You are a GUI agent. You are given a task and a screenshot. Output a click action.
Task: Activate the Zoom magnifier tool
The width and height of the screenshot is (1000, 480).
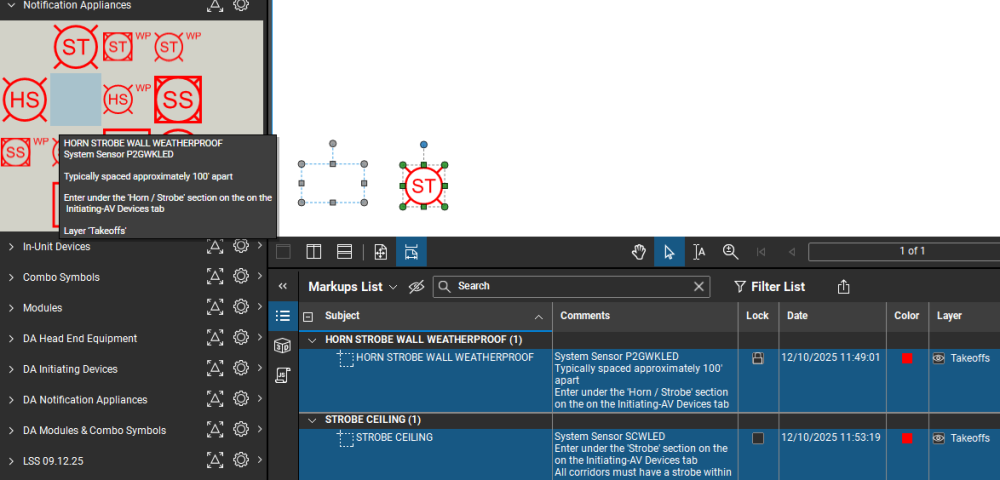tap(730, 252)
